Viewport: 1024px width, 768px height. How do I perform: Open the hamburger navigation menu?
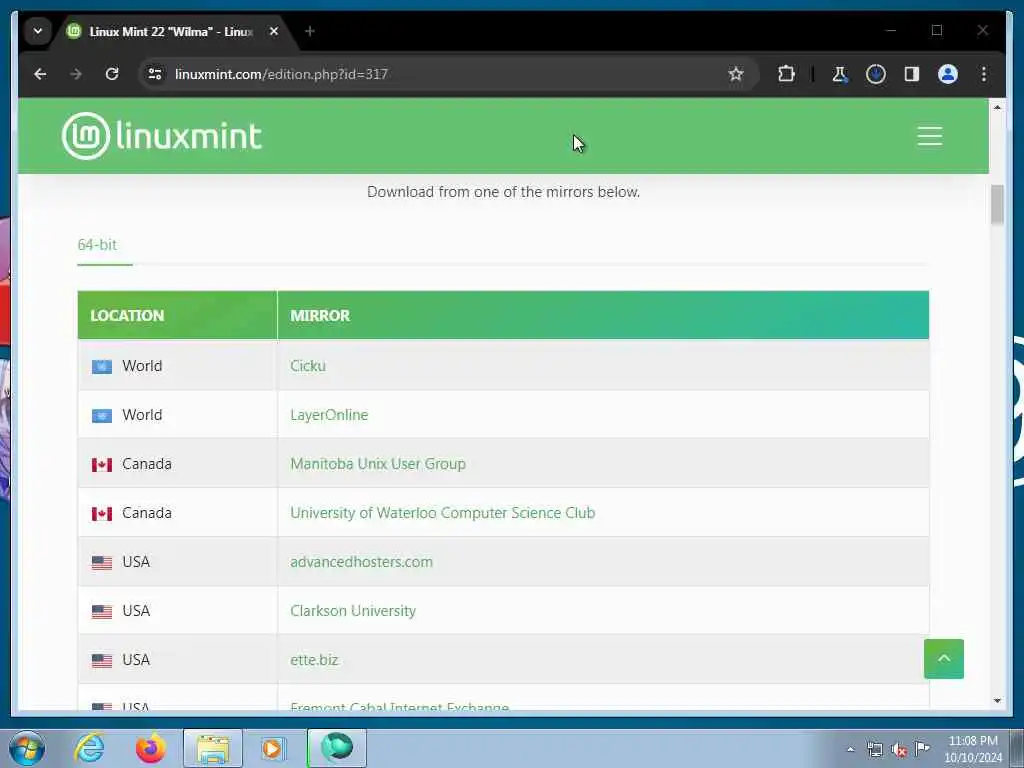pos(929,136)
